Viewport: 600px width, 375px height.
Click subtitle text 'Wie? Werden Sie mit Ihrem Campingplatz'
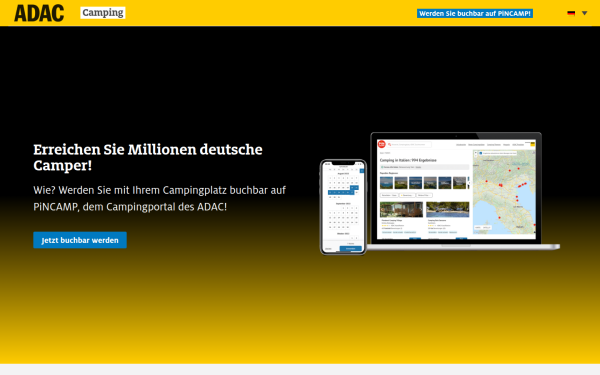(x=130, y=190)
